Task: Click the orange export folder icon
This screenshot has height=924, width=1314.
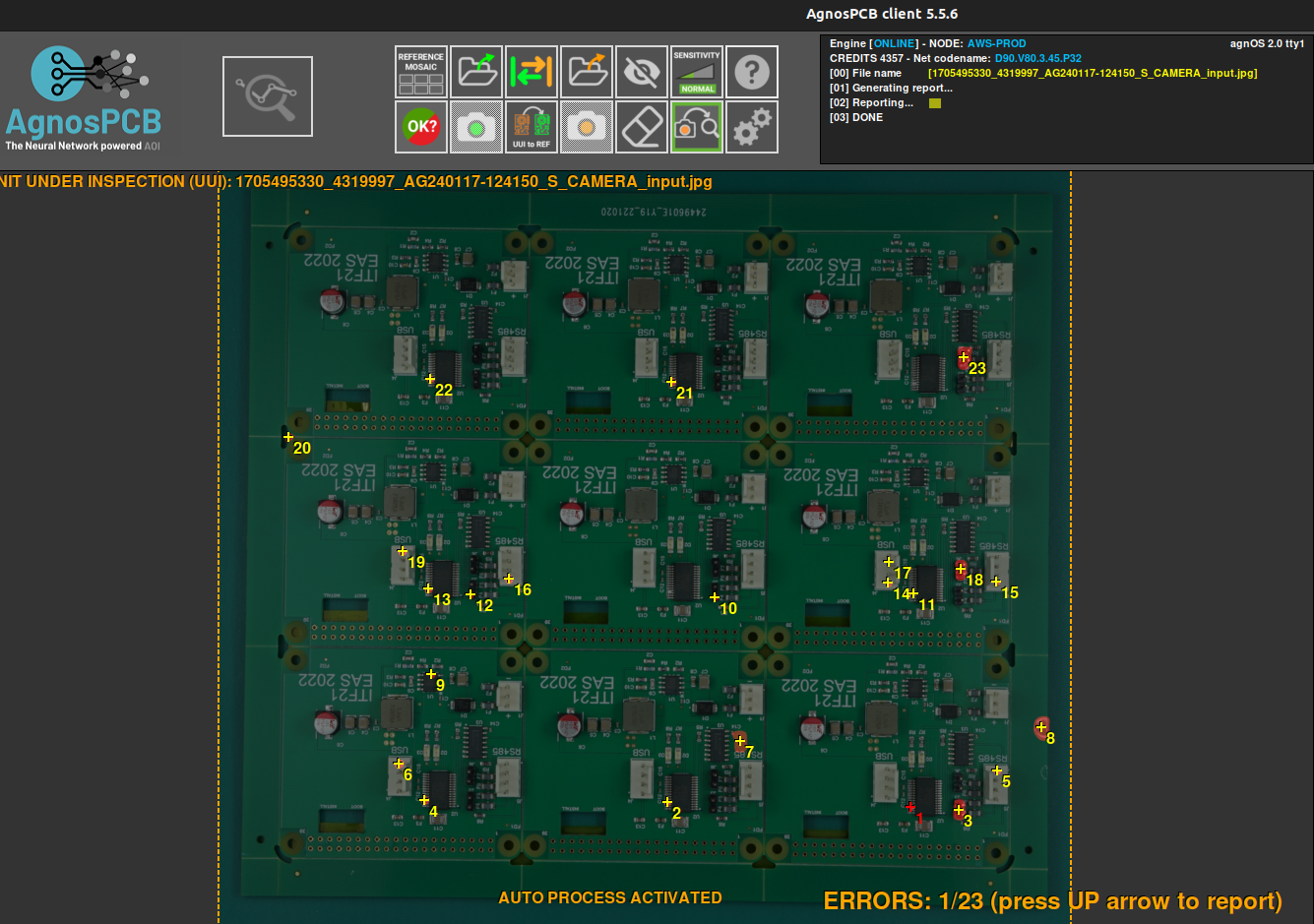Action: click(x=587, y=71)
